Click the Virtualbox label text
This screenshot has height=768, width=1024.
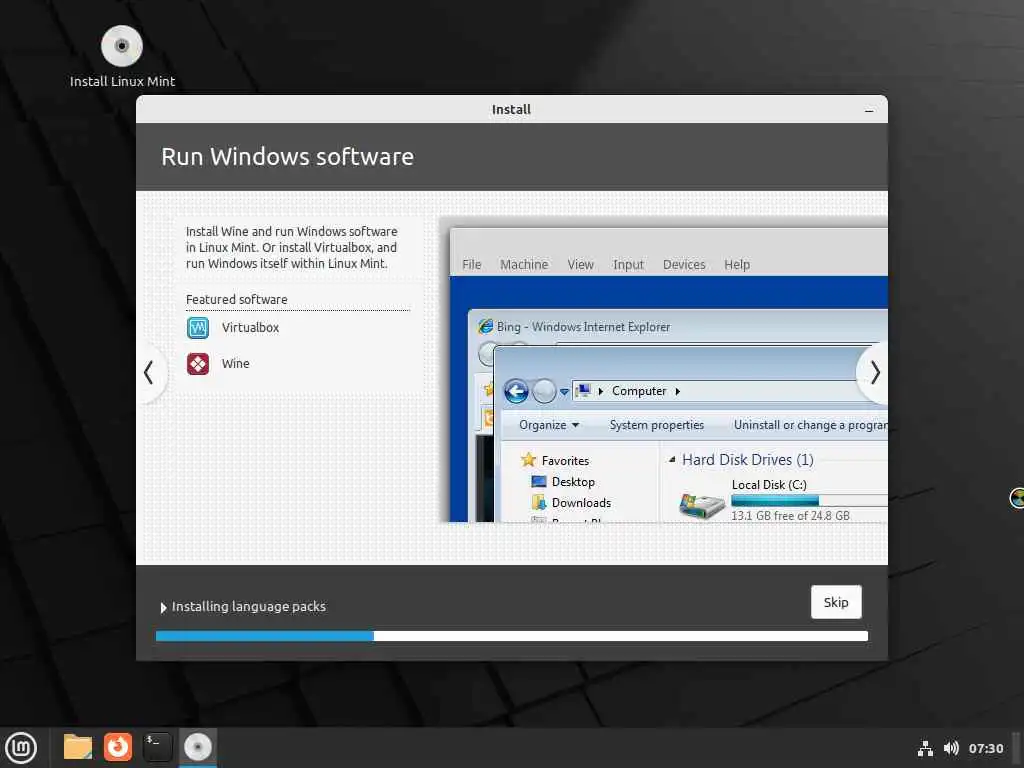[x=250, y=328]
